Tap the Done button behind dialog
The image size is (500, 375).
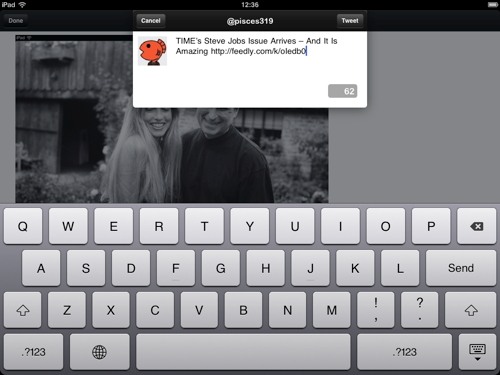[x=16, y=21]
